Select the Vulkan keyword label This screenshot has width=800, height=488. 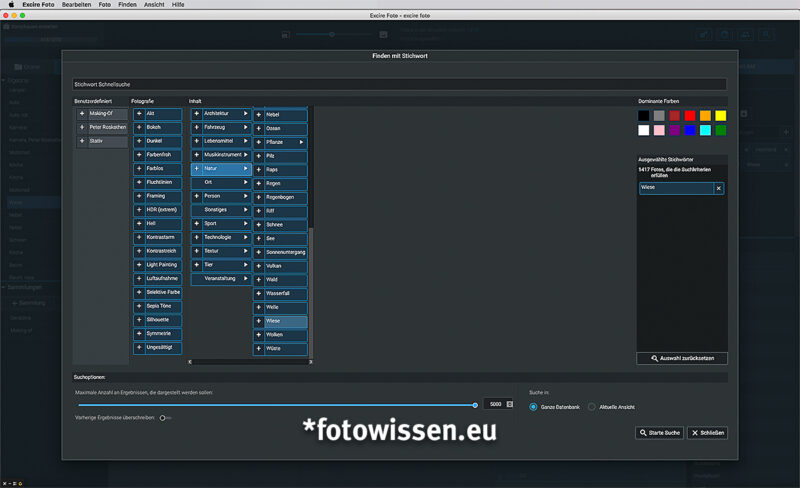pos(273,266)
